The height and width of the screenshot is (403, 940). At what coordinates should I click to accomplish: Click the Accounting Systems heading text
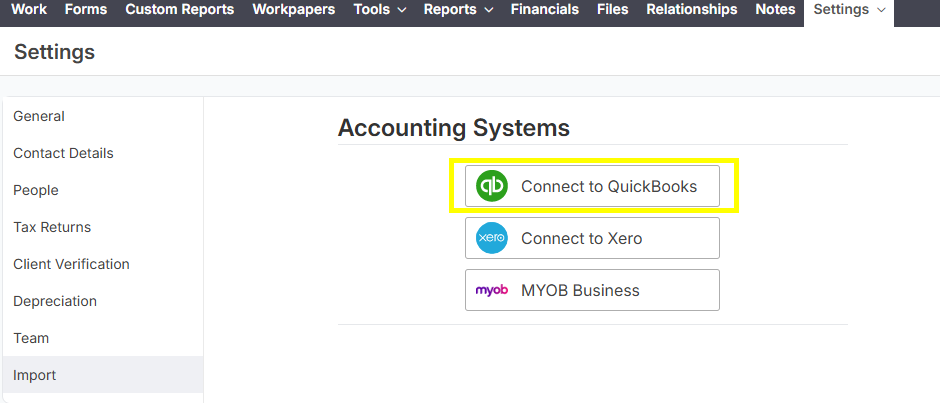pos(454,128)
